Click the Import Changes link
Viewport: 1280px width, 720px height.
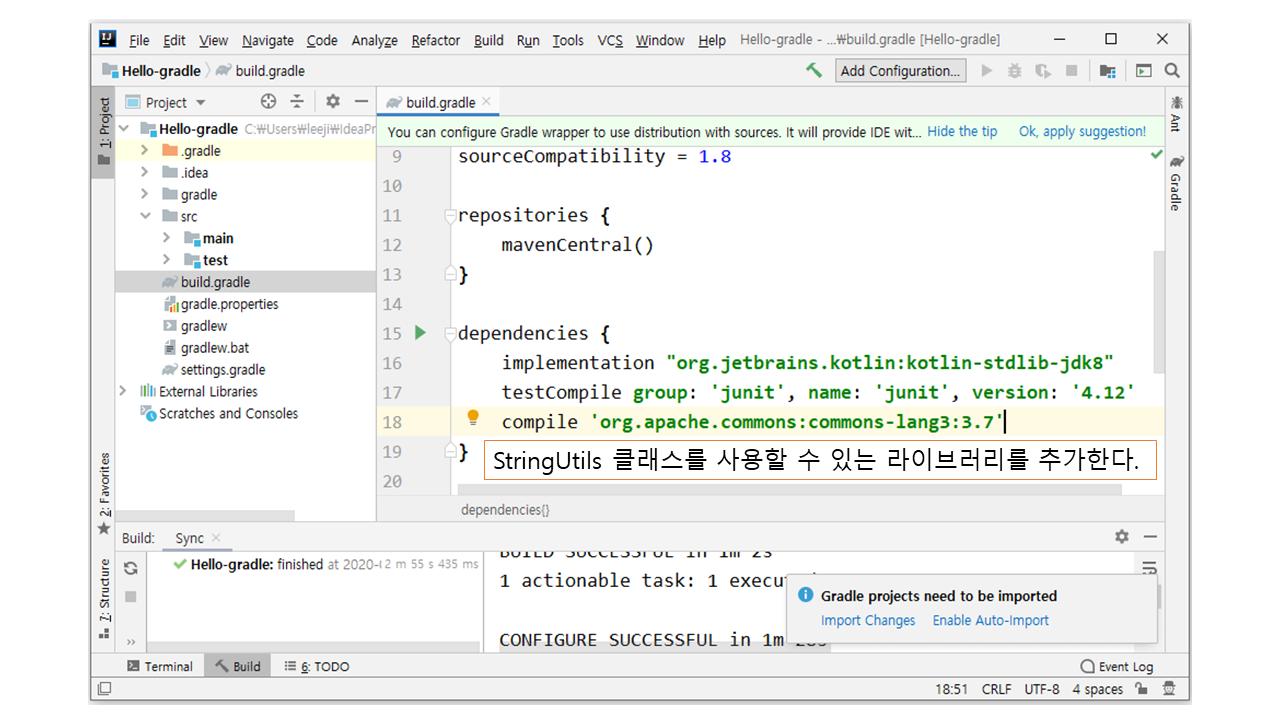[x=867, y=620]
